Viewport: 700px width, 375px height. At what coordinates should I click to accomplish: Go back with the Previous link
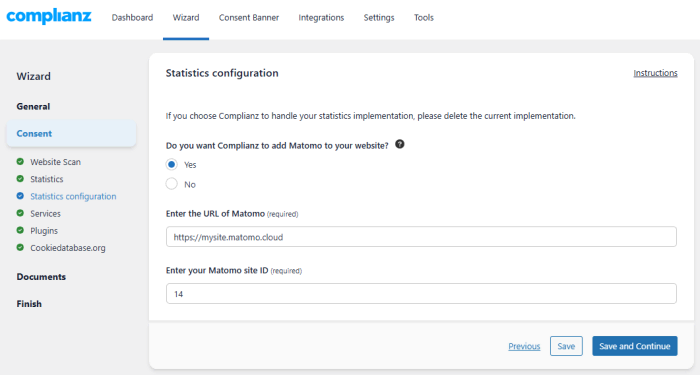[524, 346]
